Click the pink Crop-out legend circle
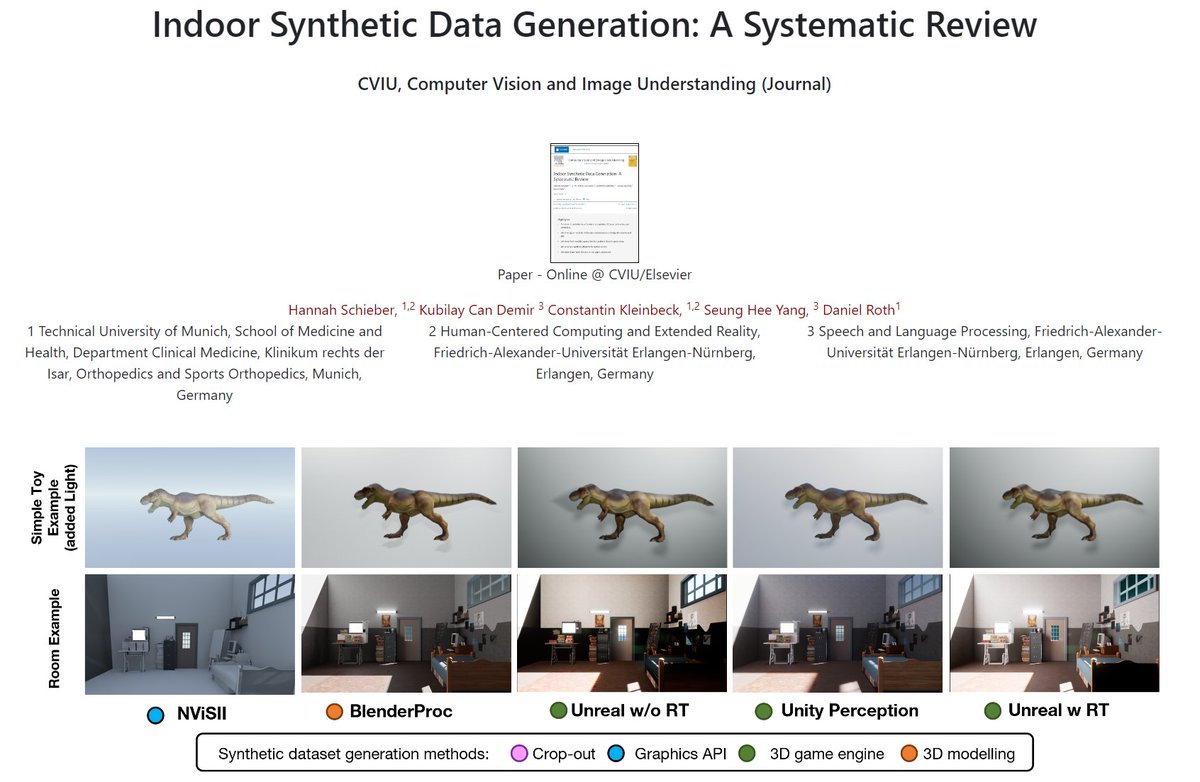Viewport: 1200px width, 782px height. coord(518,753)
